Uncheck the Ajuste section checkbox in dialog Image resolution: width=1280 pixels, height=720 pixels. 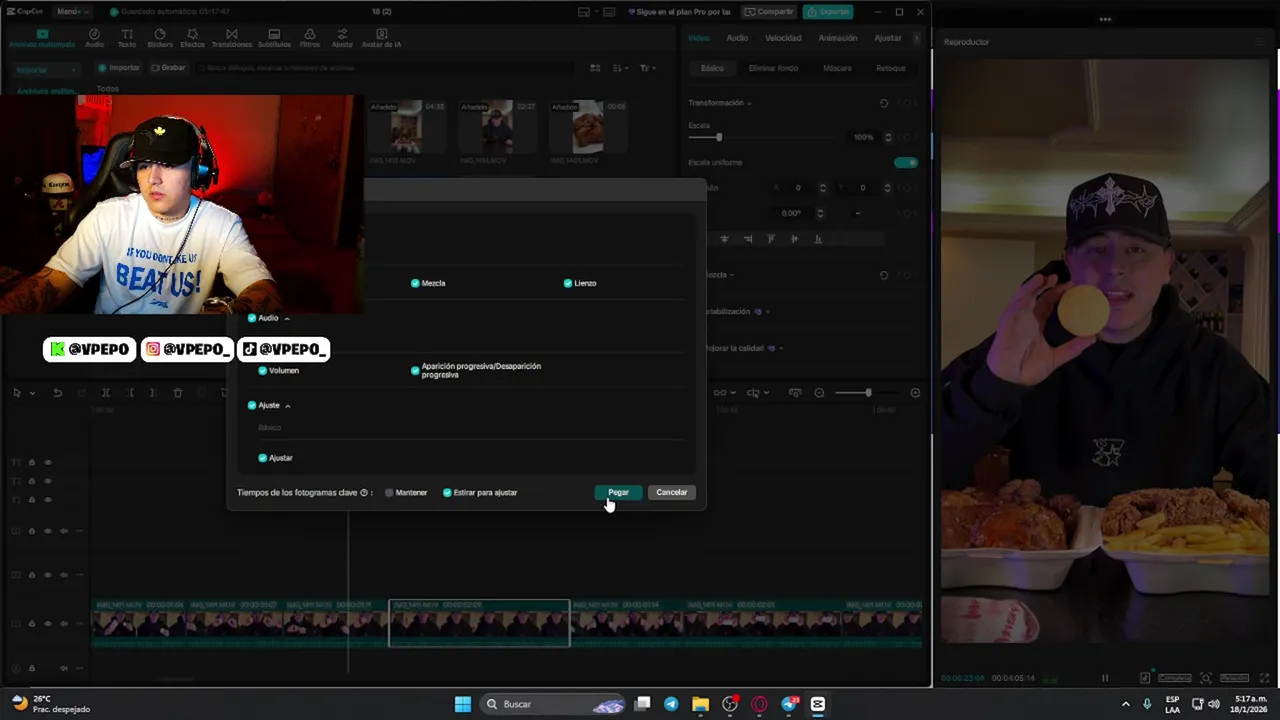tap(252, 405)
